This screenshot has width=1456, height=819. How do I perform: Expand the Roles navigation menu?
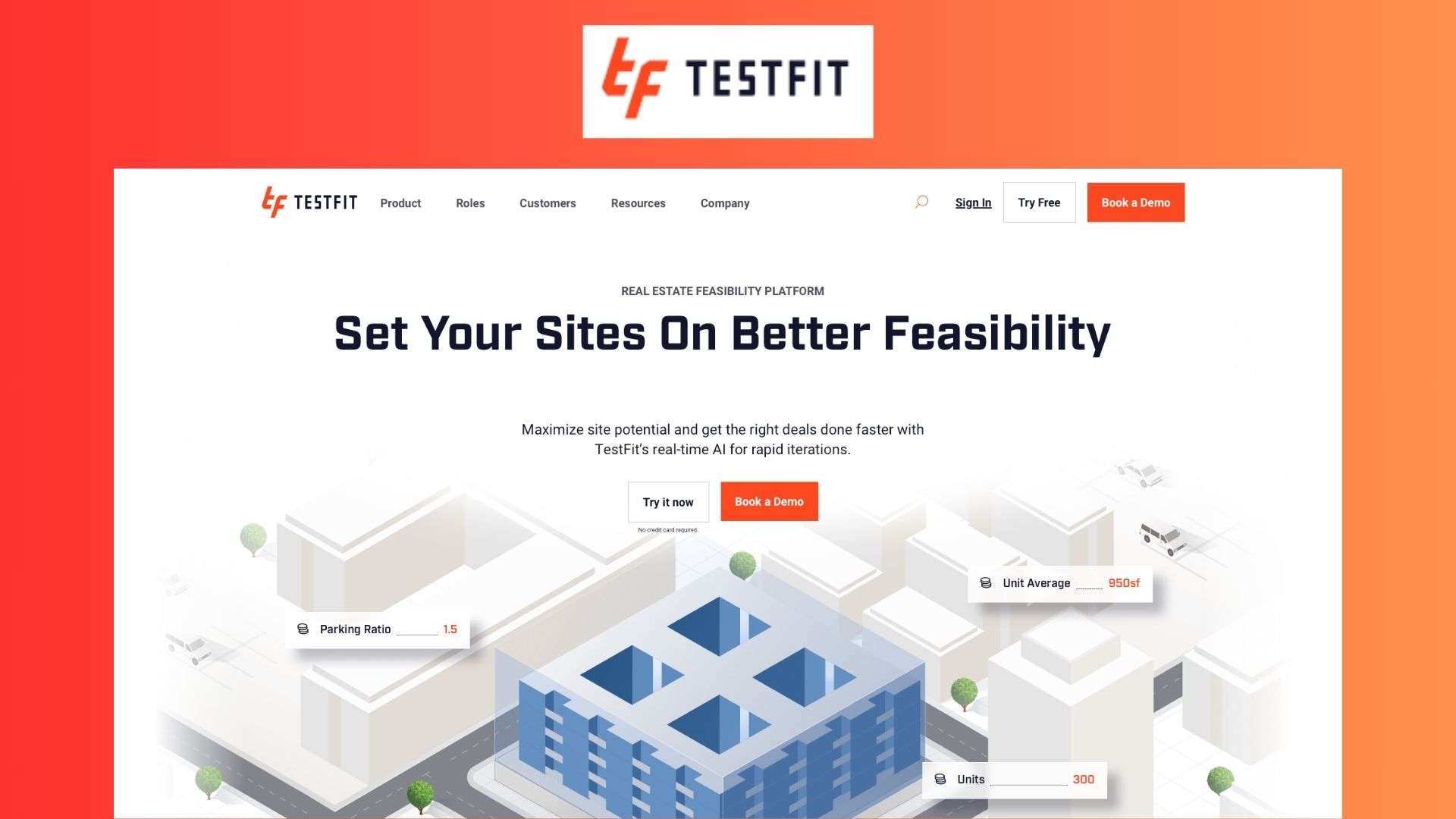click(x=470, y=203)
